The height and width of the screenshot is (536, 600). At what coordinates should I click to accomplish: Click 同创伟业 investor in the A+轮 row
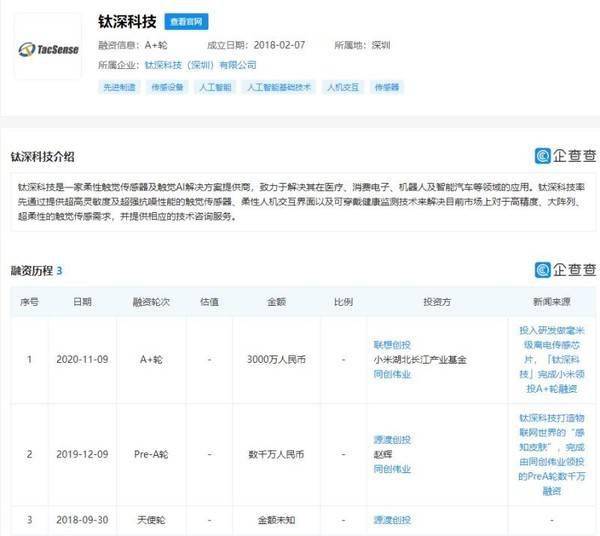392,374
